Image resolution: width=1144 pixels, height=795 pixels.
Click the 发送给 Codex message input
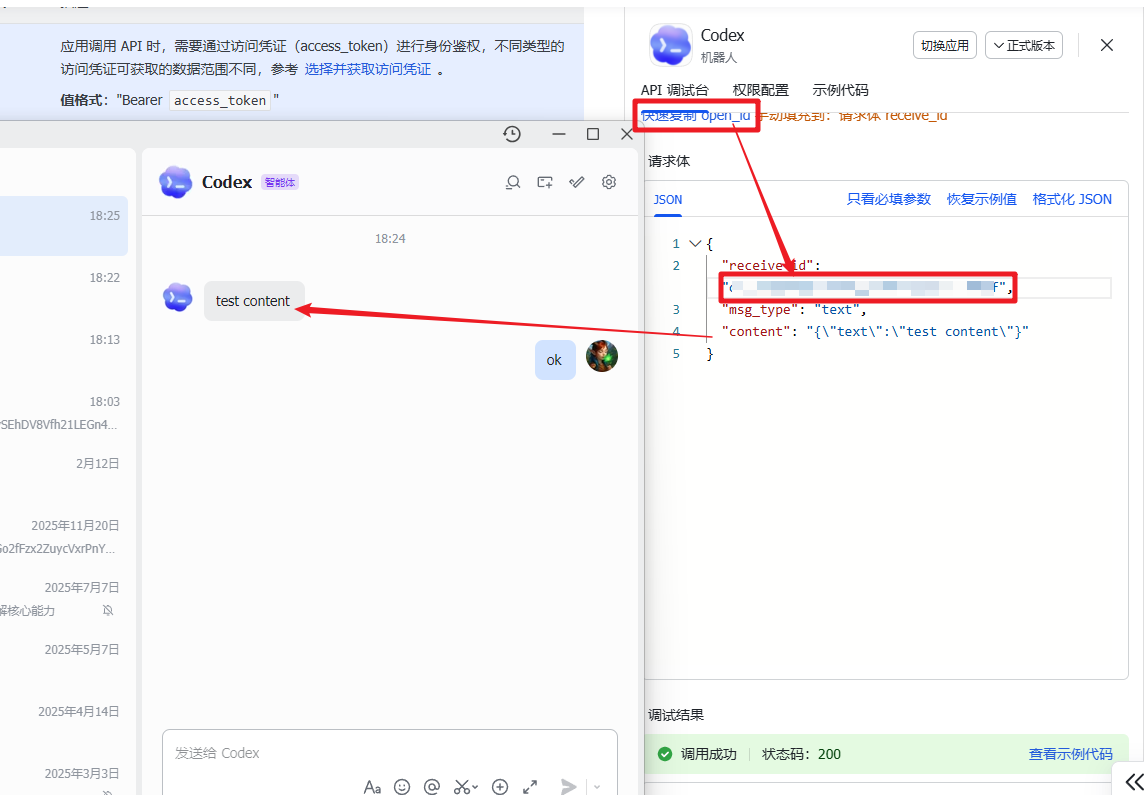pyautogui.click(x=390, y=753)
